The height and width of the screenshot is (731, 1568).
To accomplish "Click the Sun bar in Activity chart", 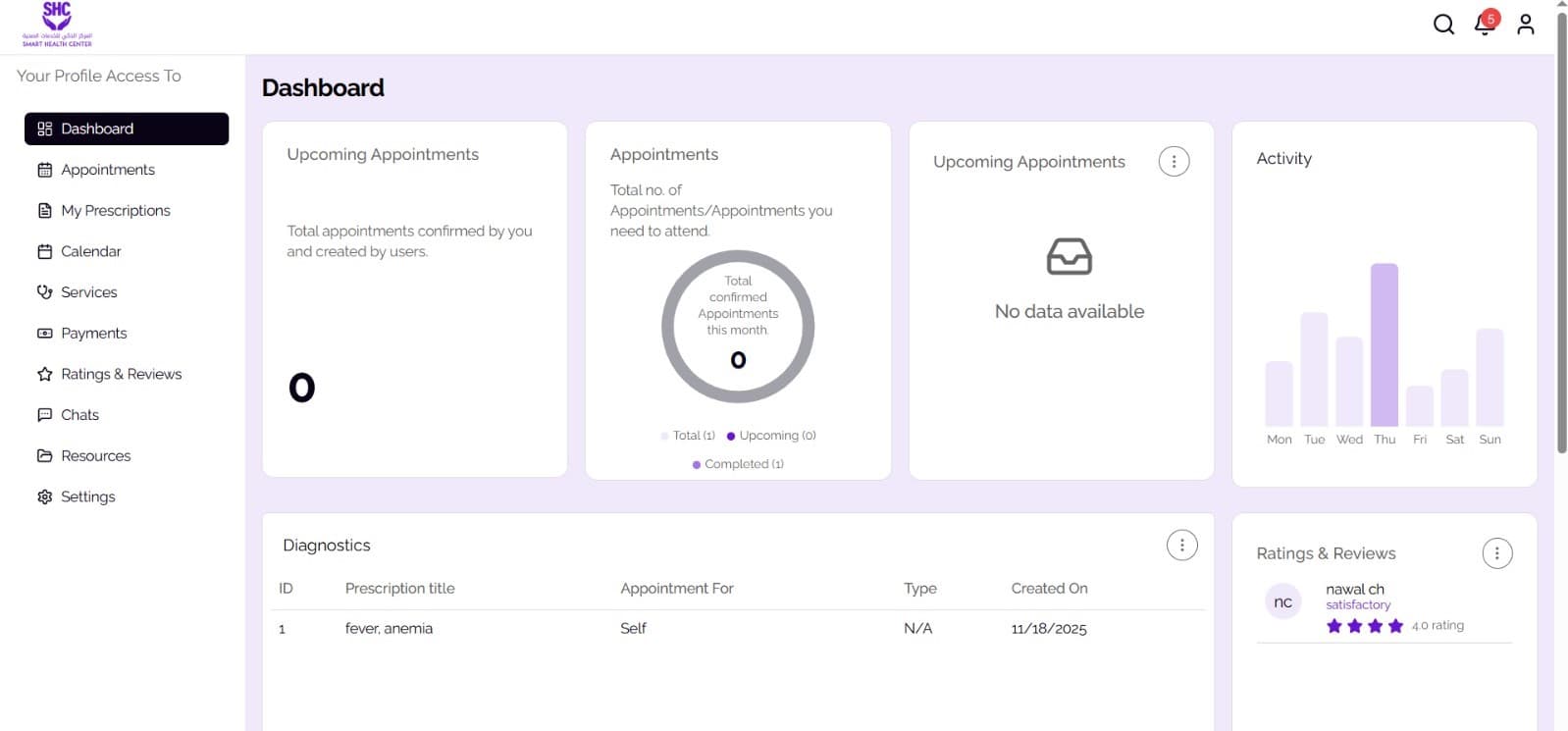I will coord(1490,377).
